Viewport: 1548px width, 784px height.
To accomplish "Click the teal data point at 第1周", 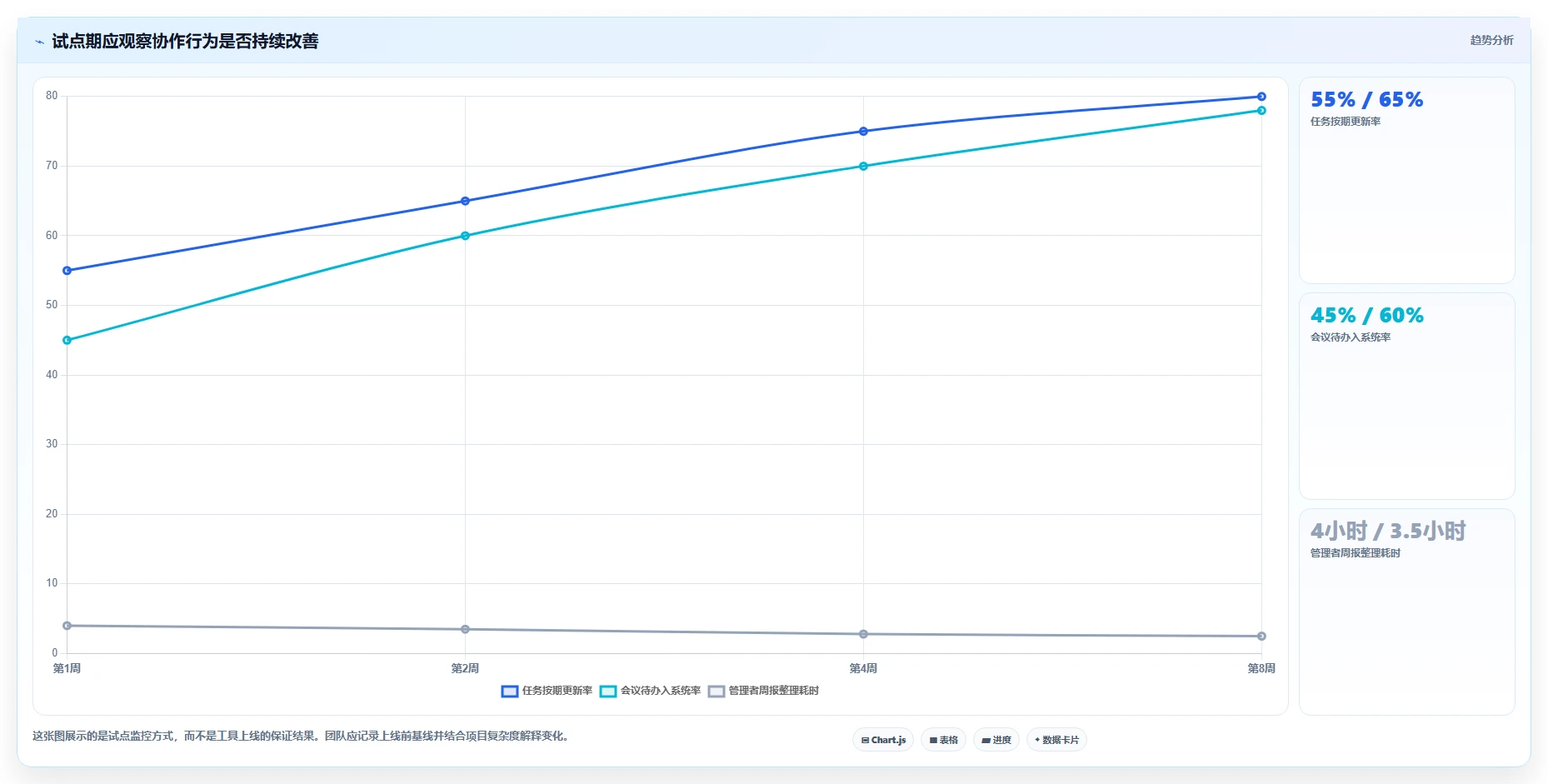I will (x=67, y=340).
